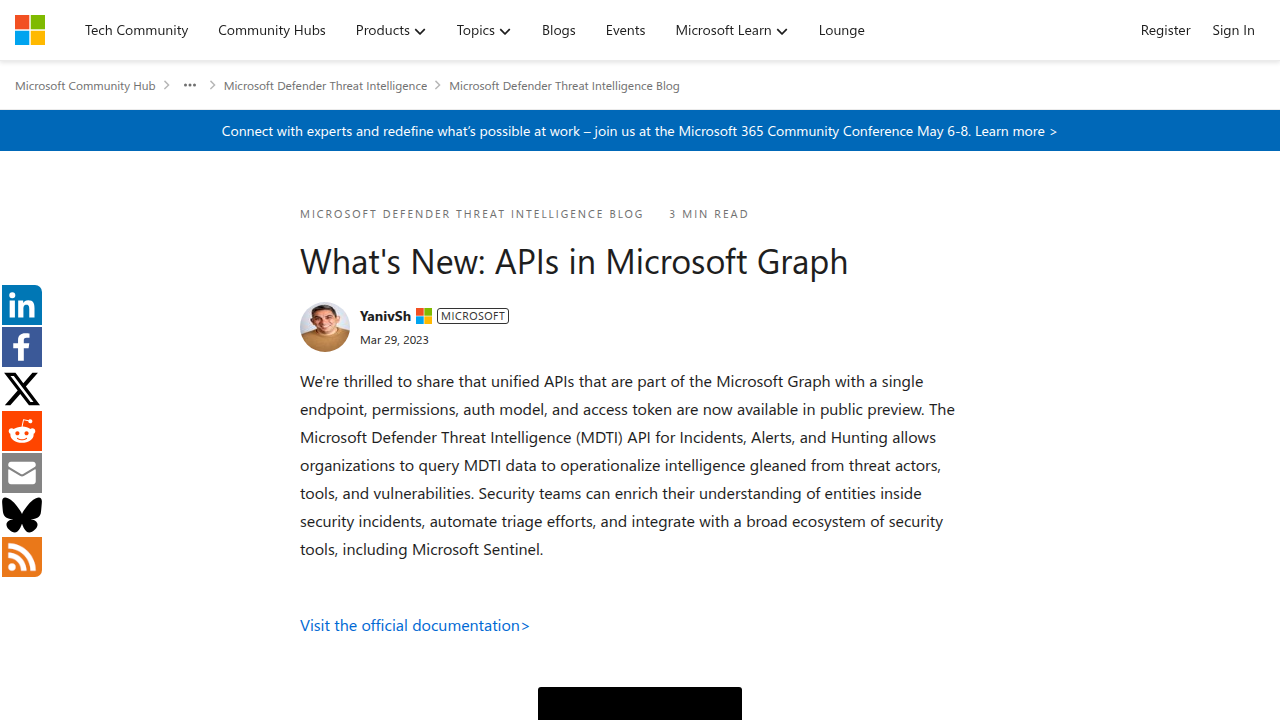
Task: Open the RSS feed icon
Action: pyautogui.click(x=22, y=557)
